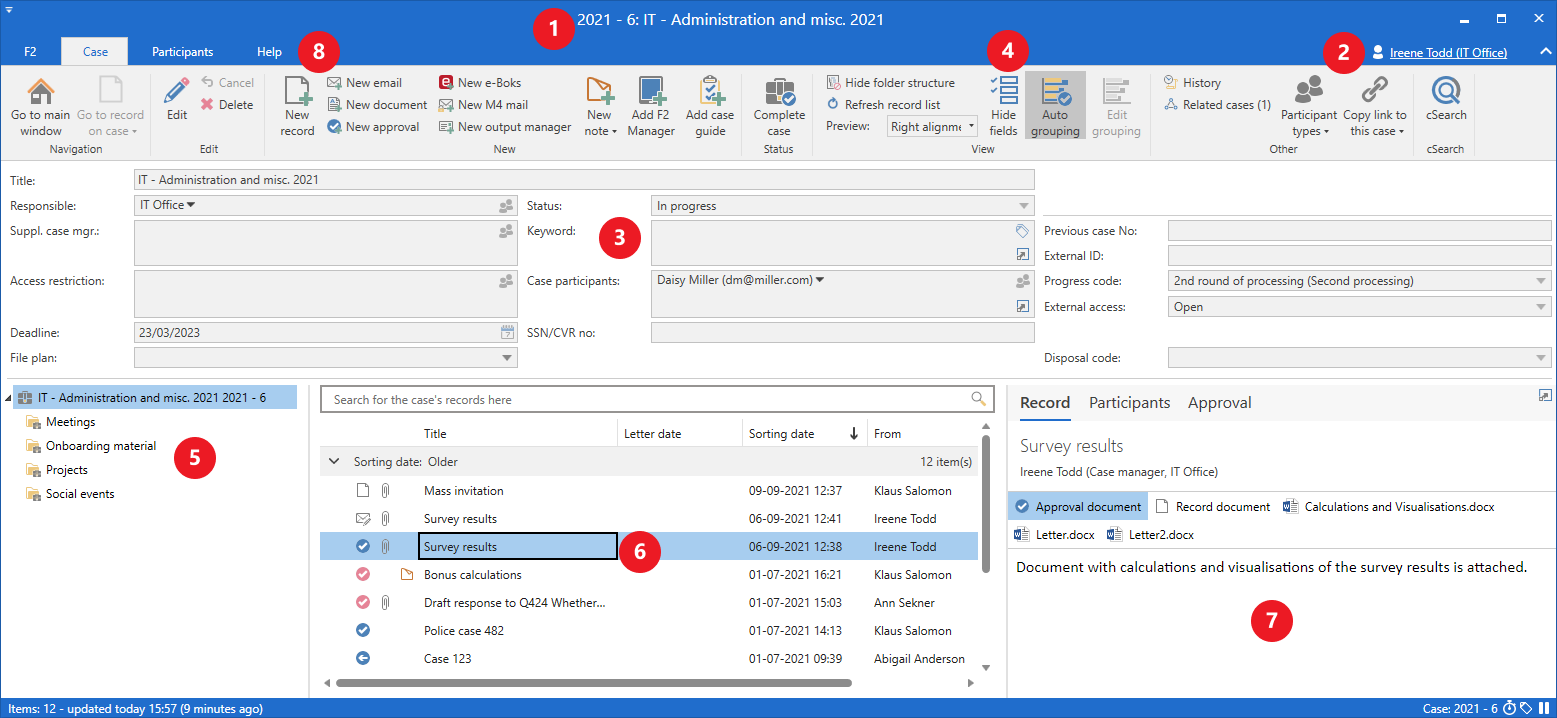Expand the Progress code dropdown
This screenshot has height=718, width=1557.
[x=1540, y=281]
